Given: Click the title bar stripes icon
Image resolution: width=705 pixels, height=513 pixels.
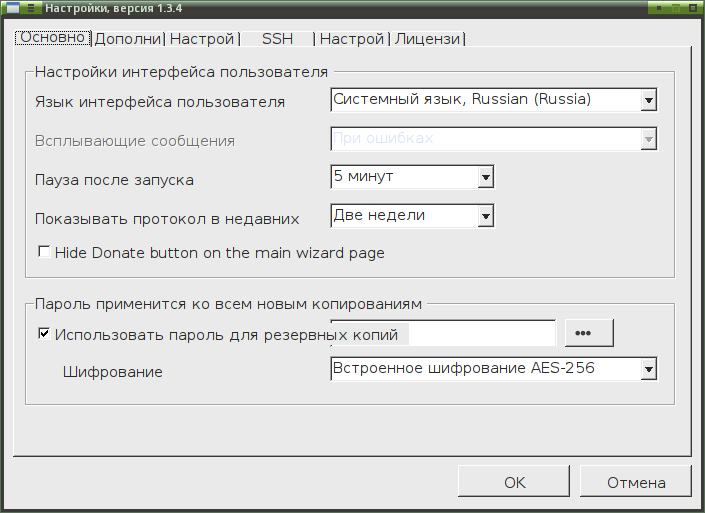Looking at the screenshot, I should [31, 8].
